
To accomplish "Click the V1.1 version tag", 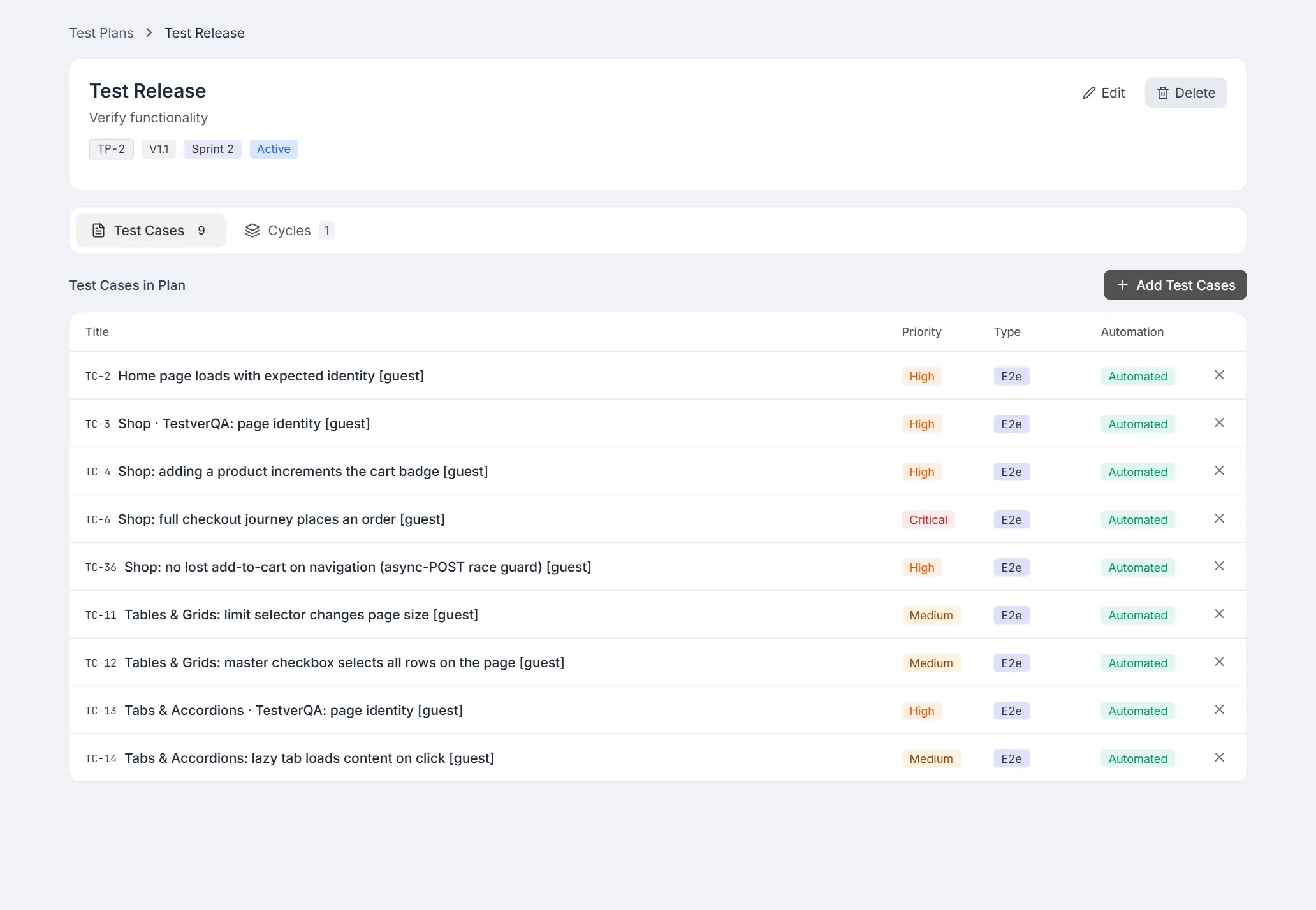I will tap(159, 149).
